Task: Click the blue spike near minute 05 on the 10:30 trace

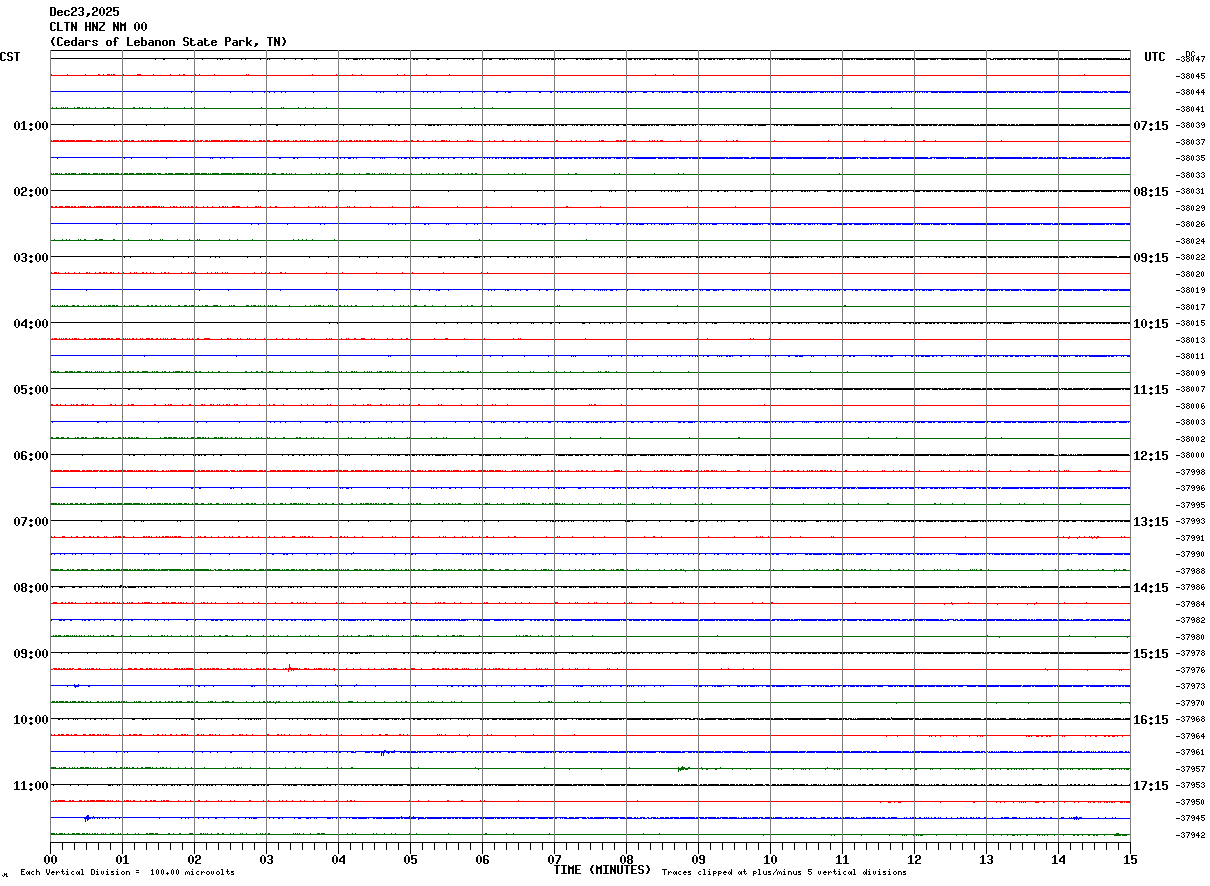Action: tap(385, 752)
